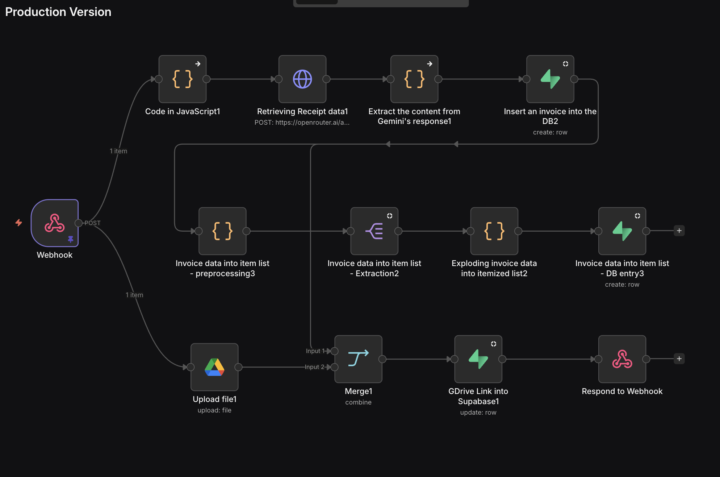Select GDrive Link into Supabase1 node
The width and height of the screenshot is (720, 477).
pyautogui.click(x=478, y=359)
